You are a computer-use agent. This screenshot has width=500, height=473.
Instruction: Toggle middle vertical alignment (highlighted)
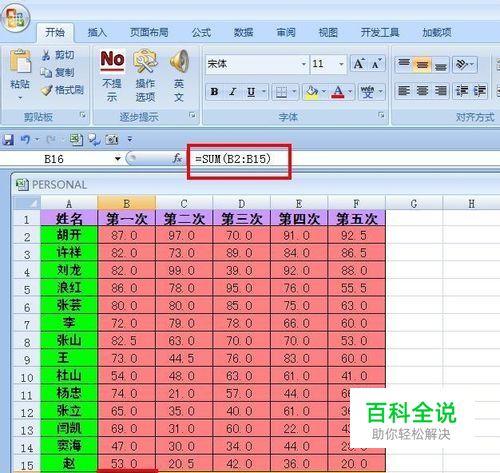pos(422,64)
